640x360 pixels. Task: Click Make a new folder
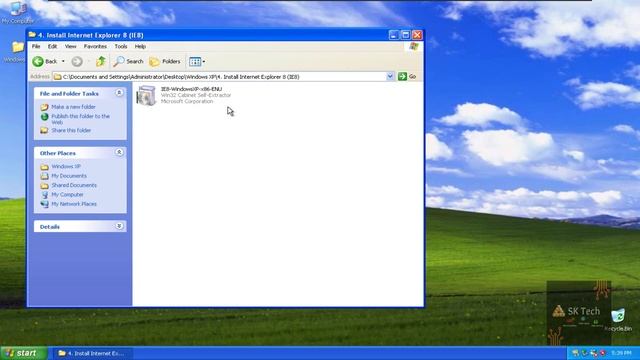point(73,107)
